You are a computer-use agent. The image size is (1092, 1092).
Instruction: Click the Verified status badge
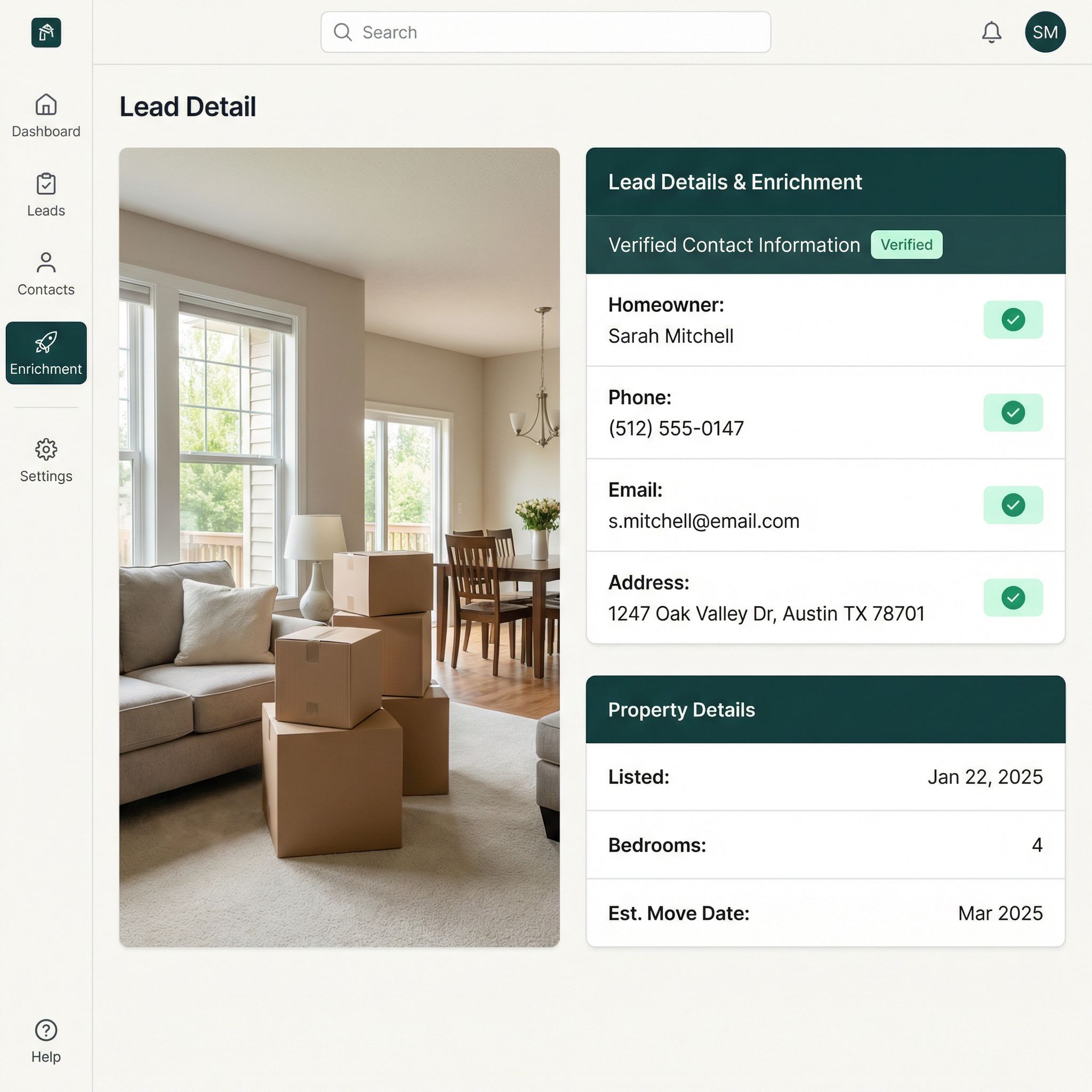coord(906,245)
